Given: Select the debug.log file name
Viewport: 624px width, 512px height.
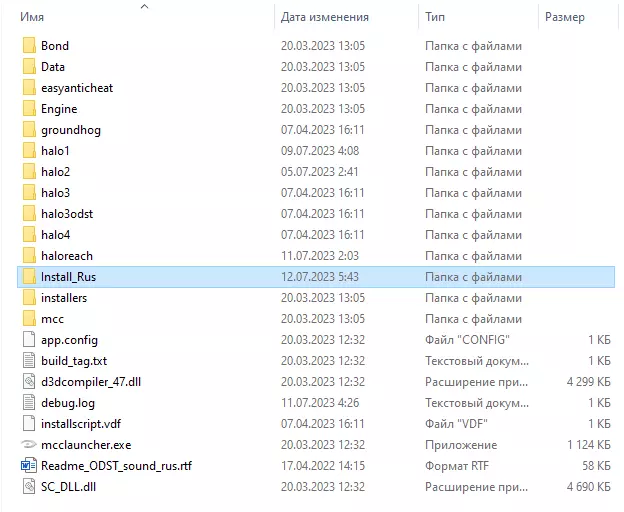Looking at the screenshot, I should 68,403.
